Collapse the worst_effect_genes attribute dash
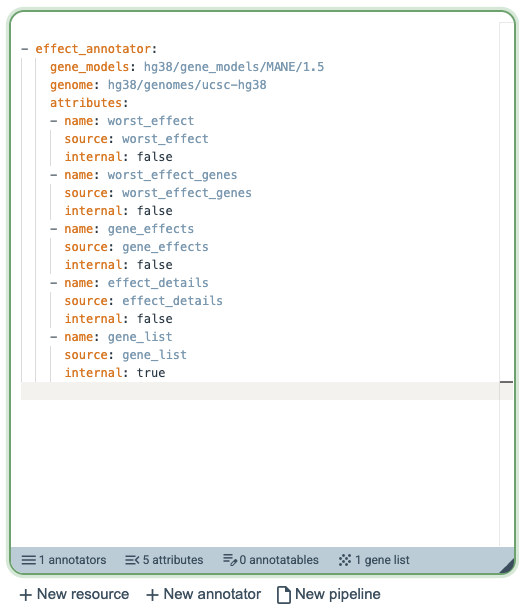This screenshot has width=528, height=609. pyautogui.click(x=54, y=175)
